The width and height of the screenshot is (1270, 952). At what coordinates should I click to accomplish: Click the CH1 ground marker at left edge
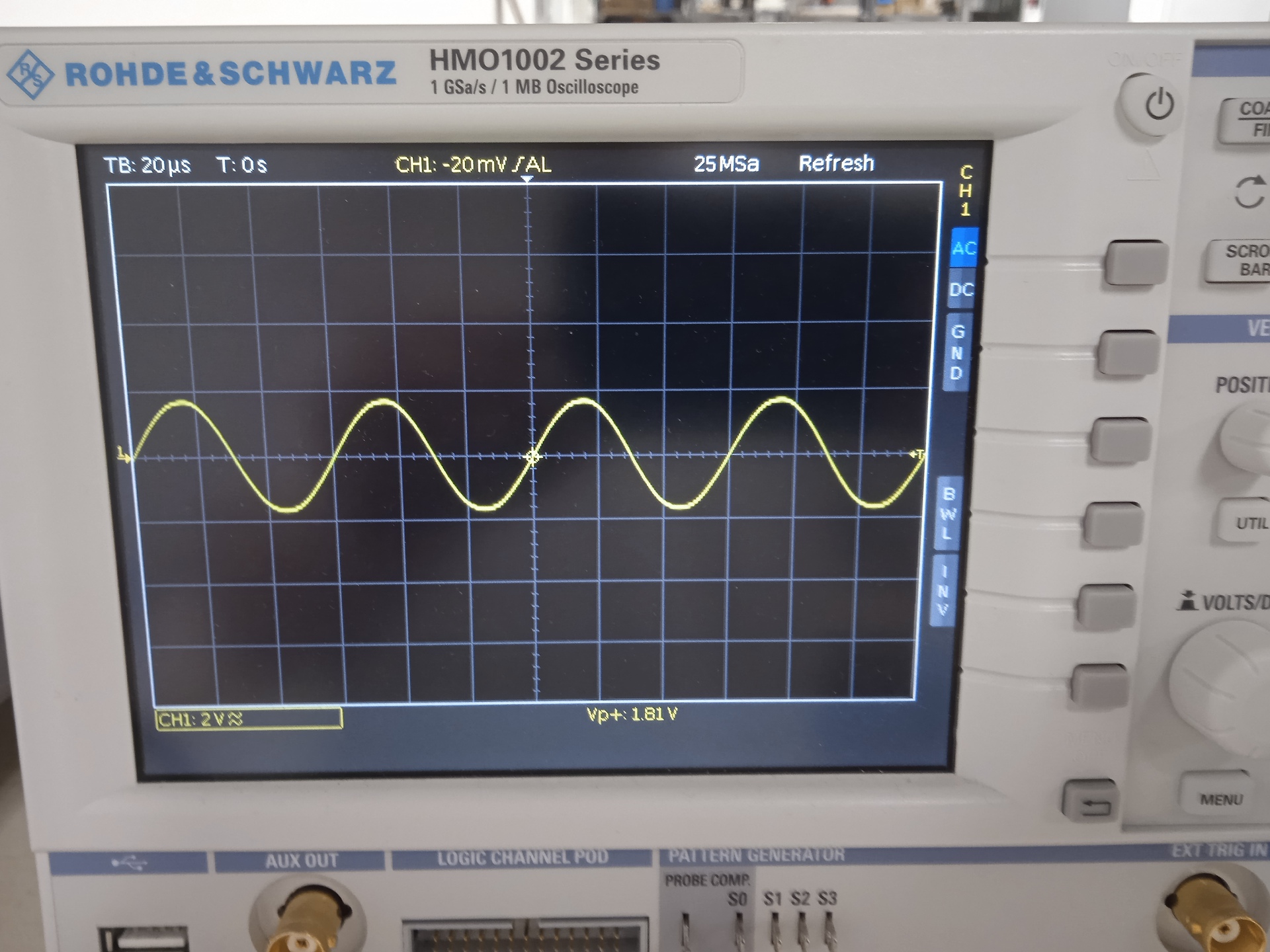(x=124, y=454)
